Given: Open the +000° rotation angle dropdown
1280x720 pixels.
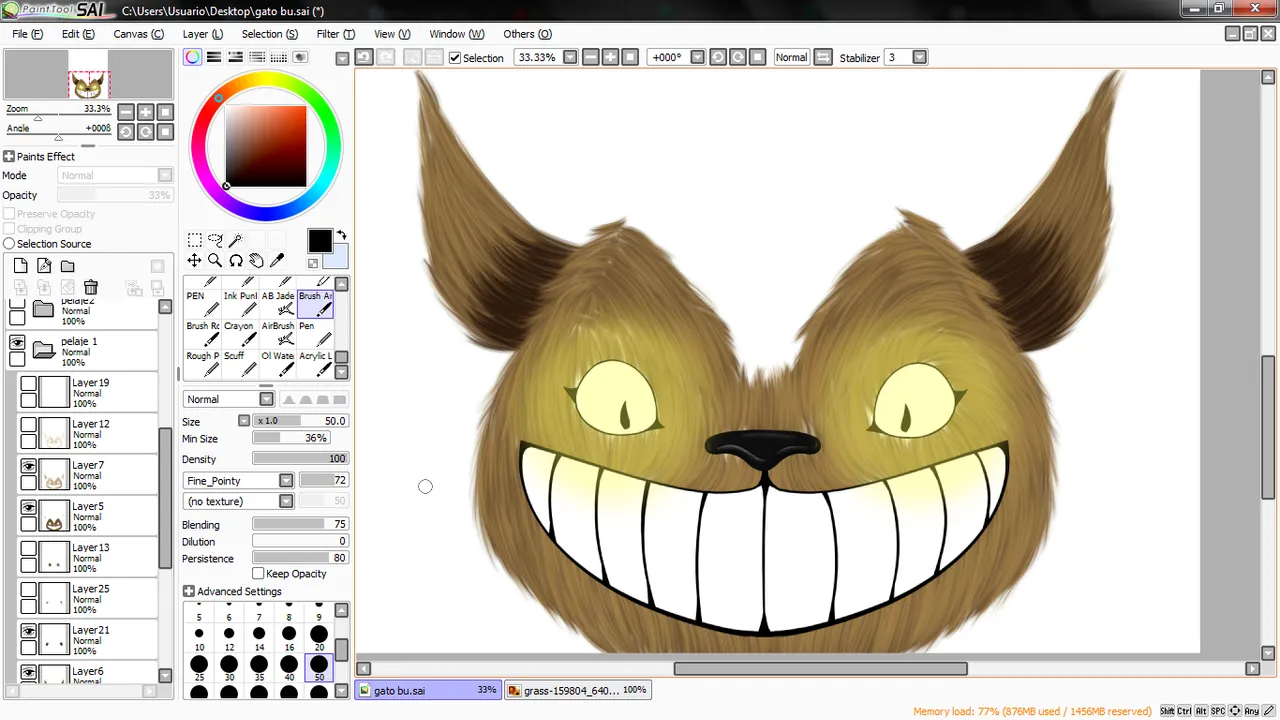Looking at the screenshot, I should pos(698,57).
